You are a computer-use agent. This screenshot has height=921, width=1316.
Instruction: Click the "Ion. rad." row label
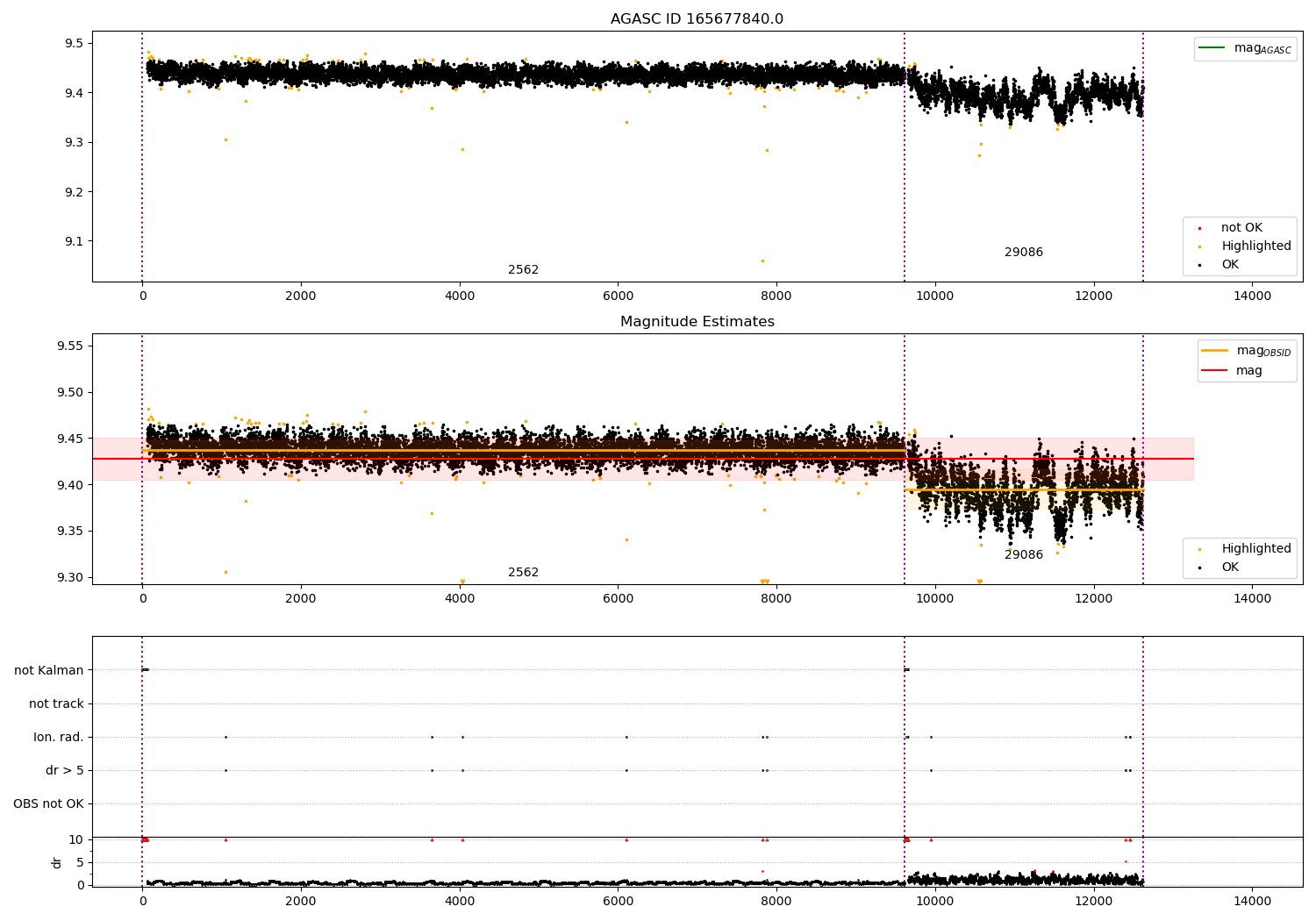point(59,738)
